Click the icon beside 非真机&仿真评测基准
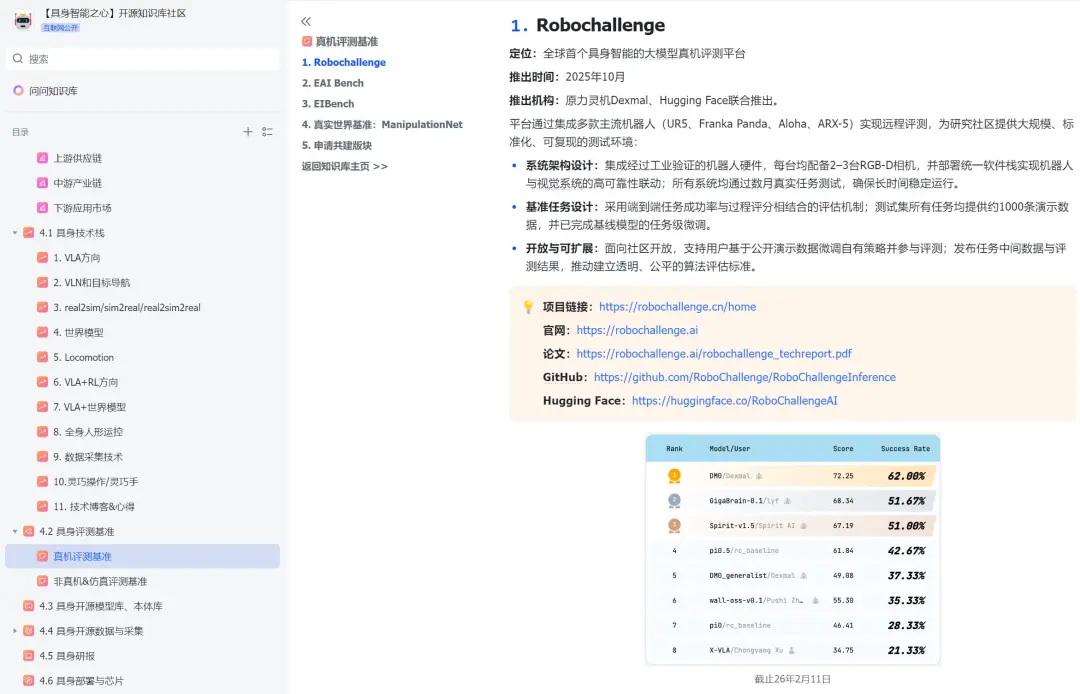The height and width of the screenshot is (694, 1080). coord(42,581)
